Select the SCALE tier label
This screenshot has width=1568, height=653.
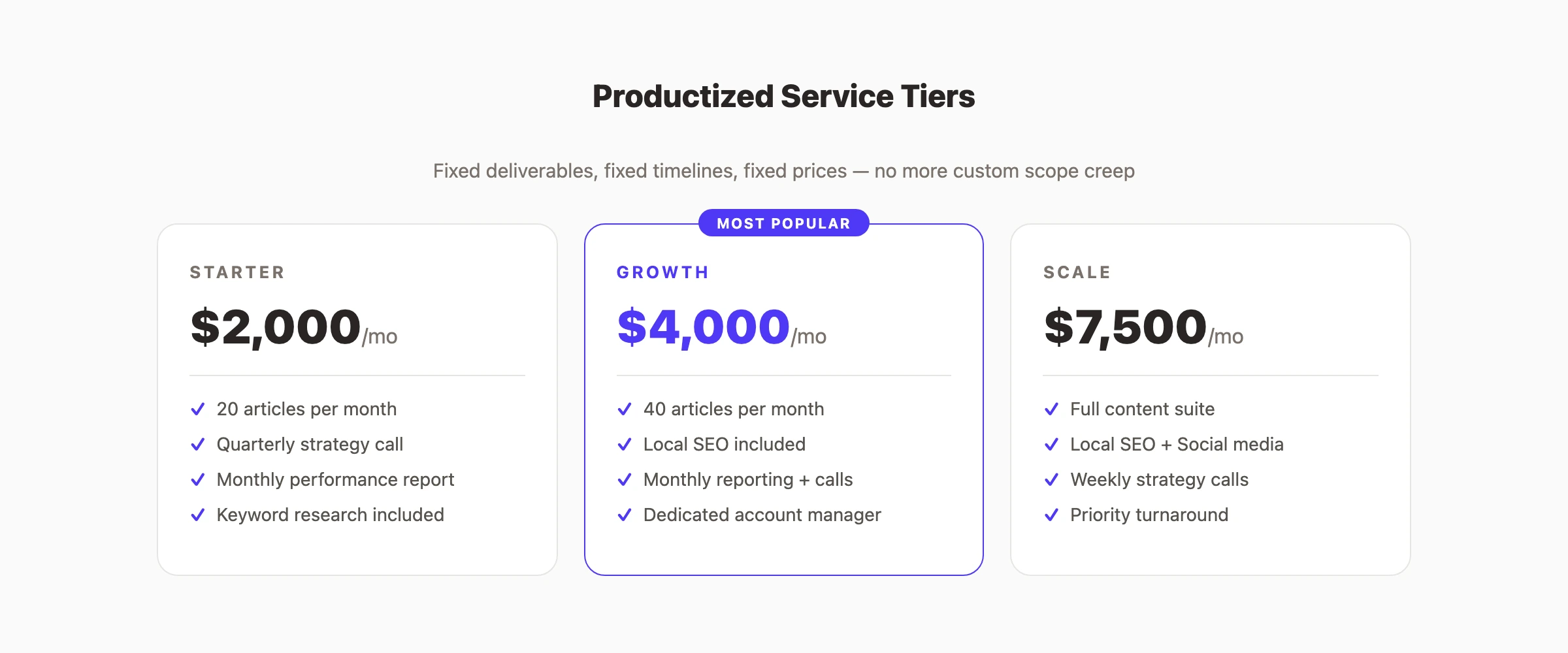(x=1077, y=272)
